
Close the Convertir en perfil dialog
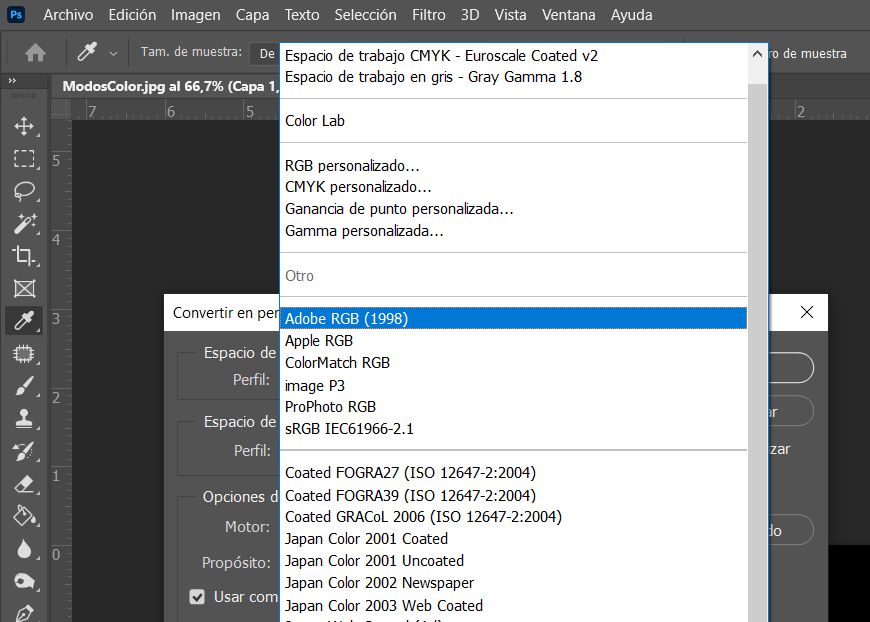(807, 312)
